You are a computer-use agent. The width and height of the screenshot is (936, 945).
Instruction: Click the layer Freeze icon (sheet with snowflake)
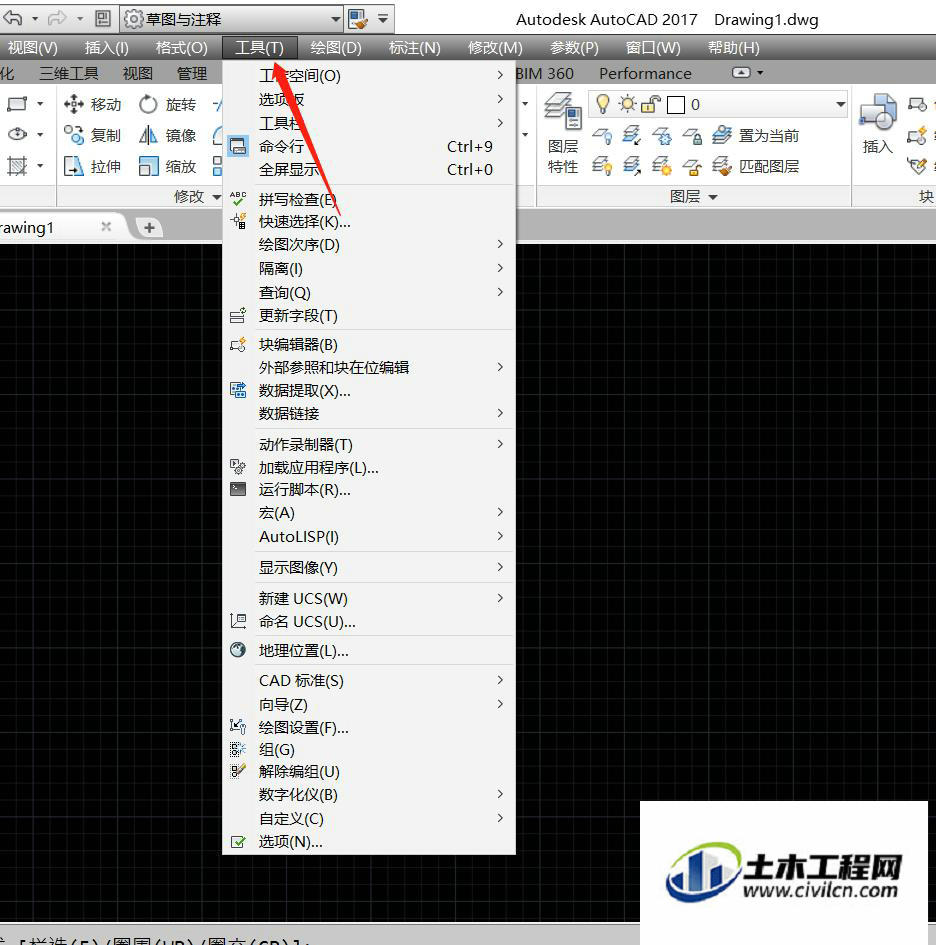(x=662, y=136)
